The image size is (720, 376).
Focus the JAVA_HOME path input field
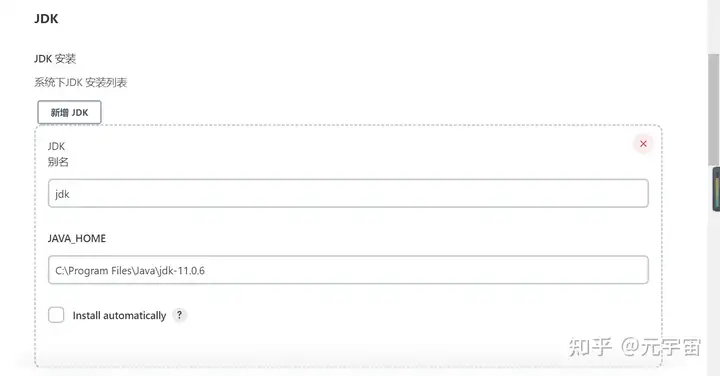click(348, 270)
